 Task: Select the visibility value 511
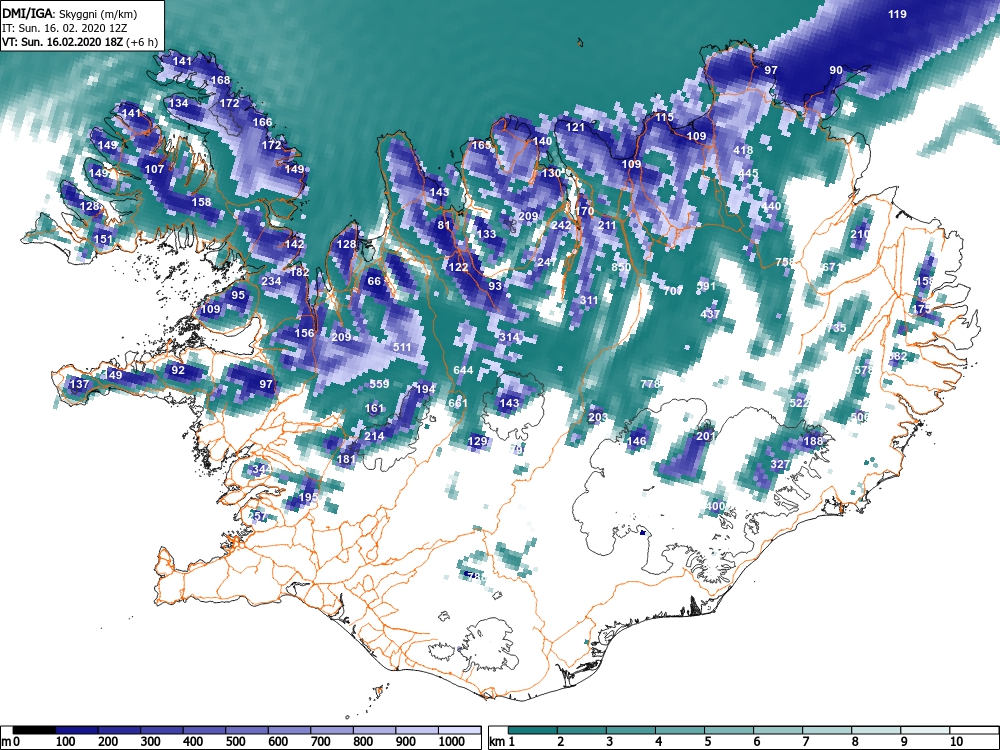pyautogui.click(x=402, y=347)
